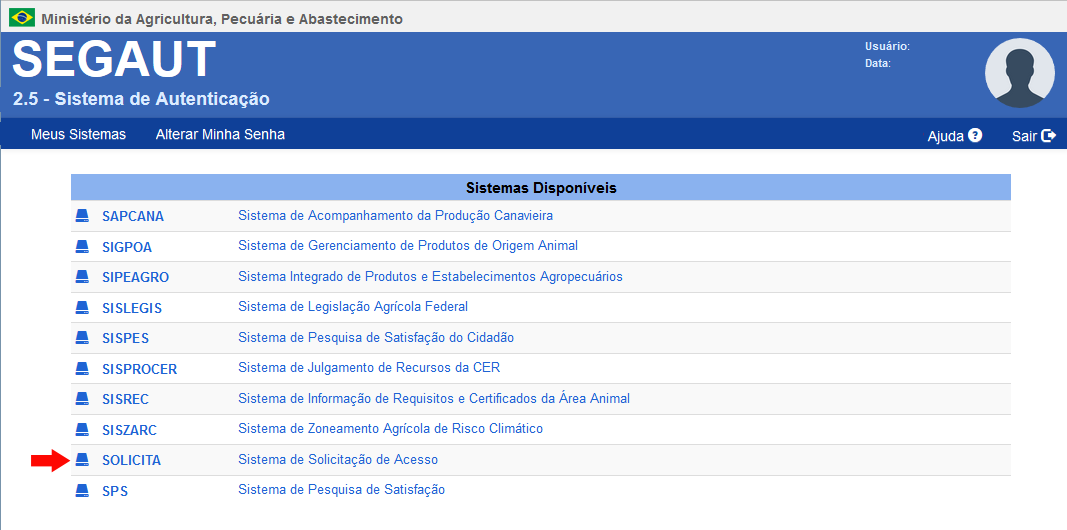1067x530 pixels.
Task: Click the Ajuda help question icon
Action: point(975,135)
